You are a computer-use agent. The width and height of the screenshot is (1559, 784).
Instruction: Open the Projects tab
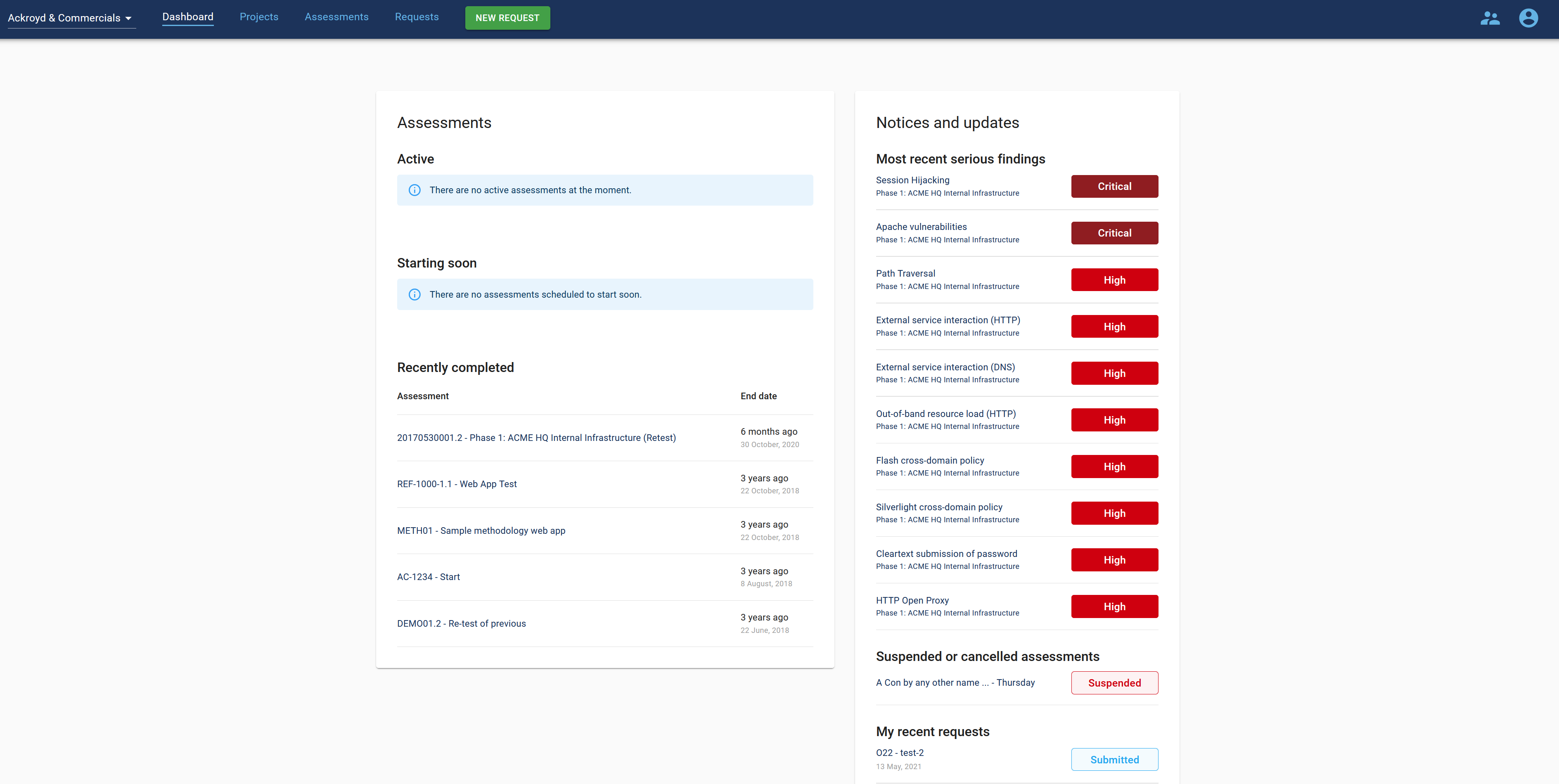(x=259, y=17)
